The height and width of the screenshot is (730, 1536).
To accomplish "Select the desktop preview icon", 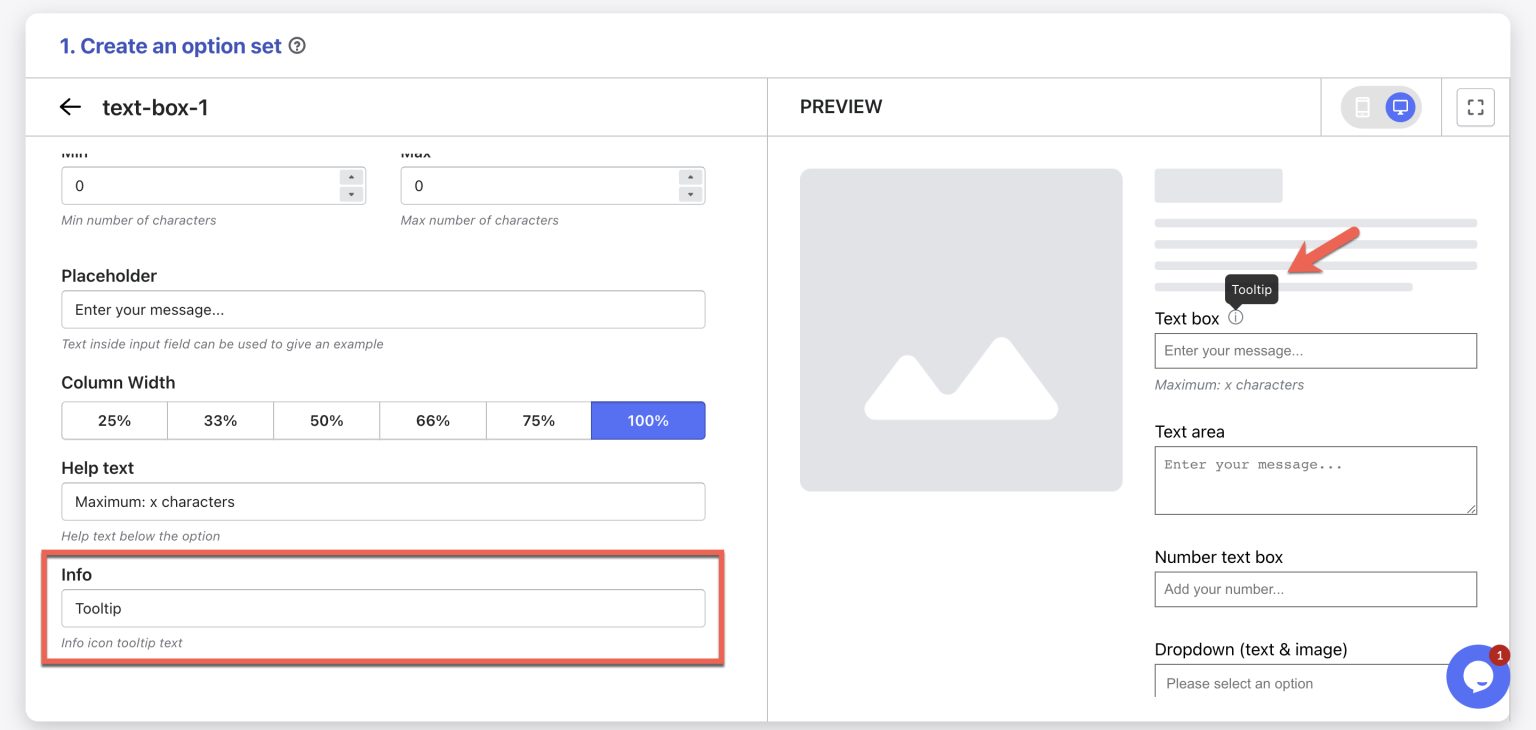I will pyautogui.click(x=1399, y=106).
